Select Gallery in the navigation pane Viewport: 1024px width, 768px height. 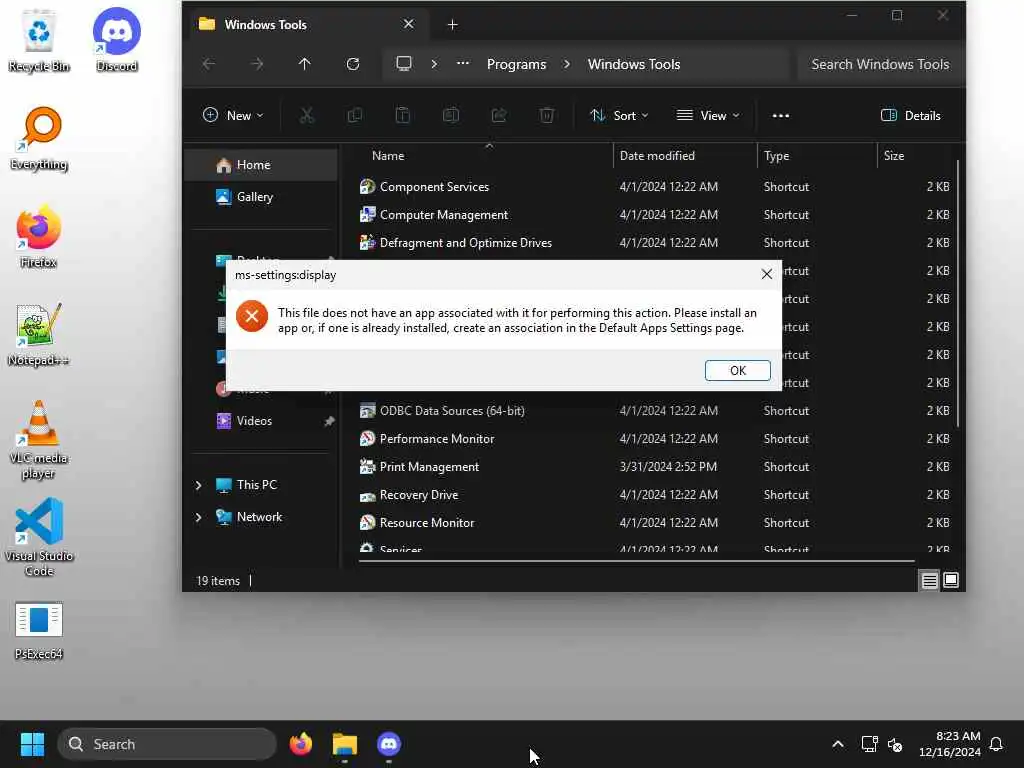click(x=262, y=197)
